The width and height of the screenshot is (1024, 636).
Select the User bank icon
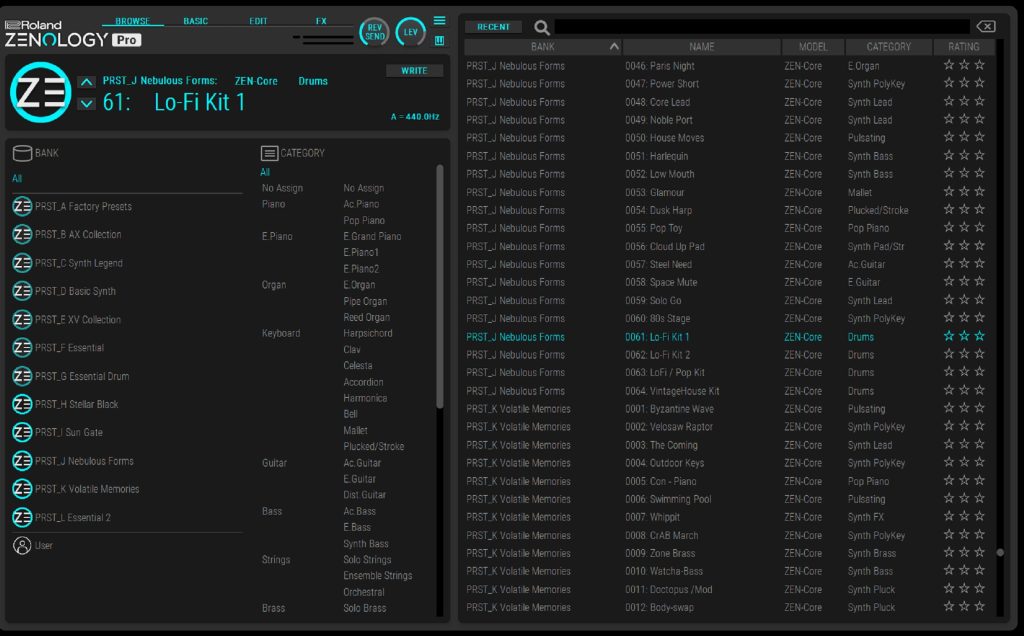tap(22, 546)
